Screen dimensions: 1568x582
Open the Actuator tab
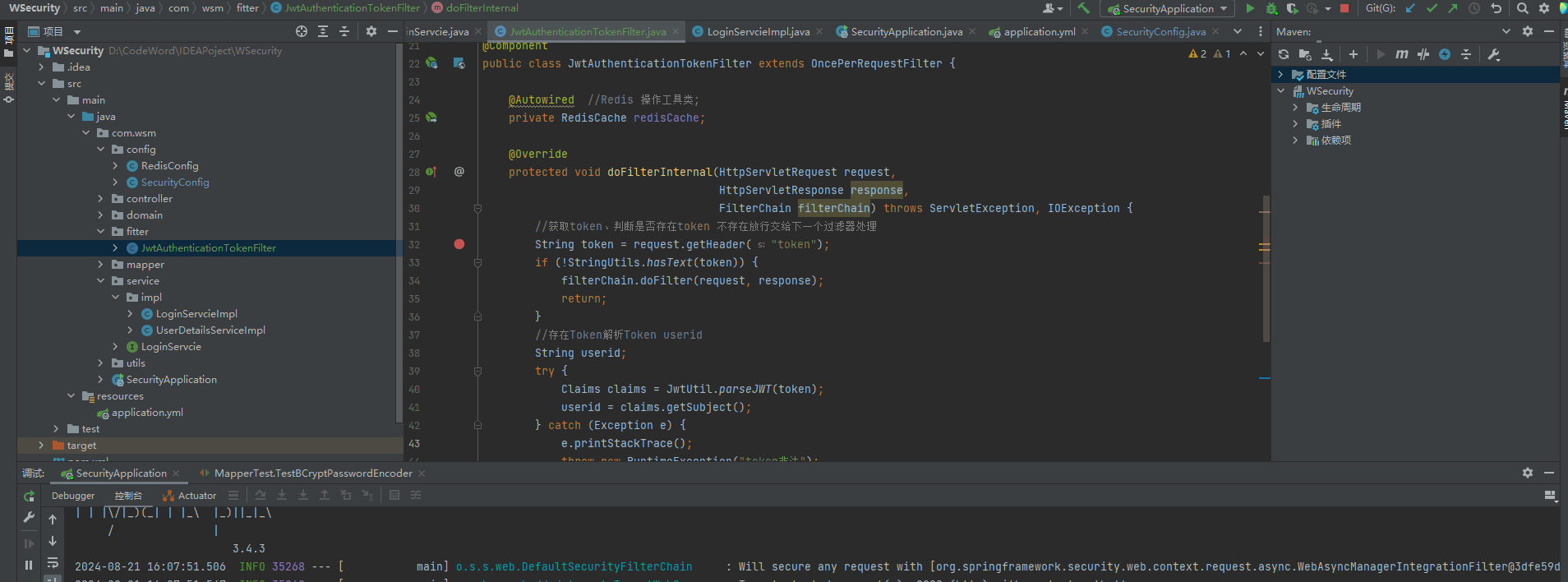click(x=190, y=496)
